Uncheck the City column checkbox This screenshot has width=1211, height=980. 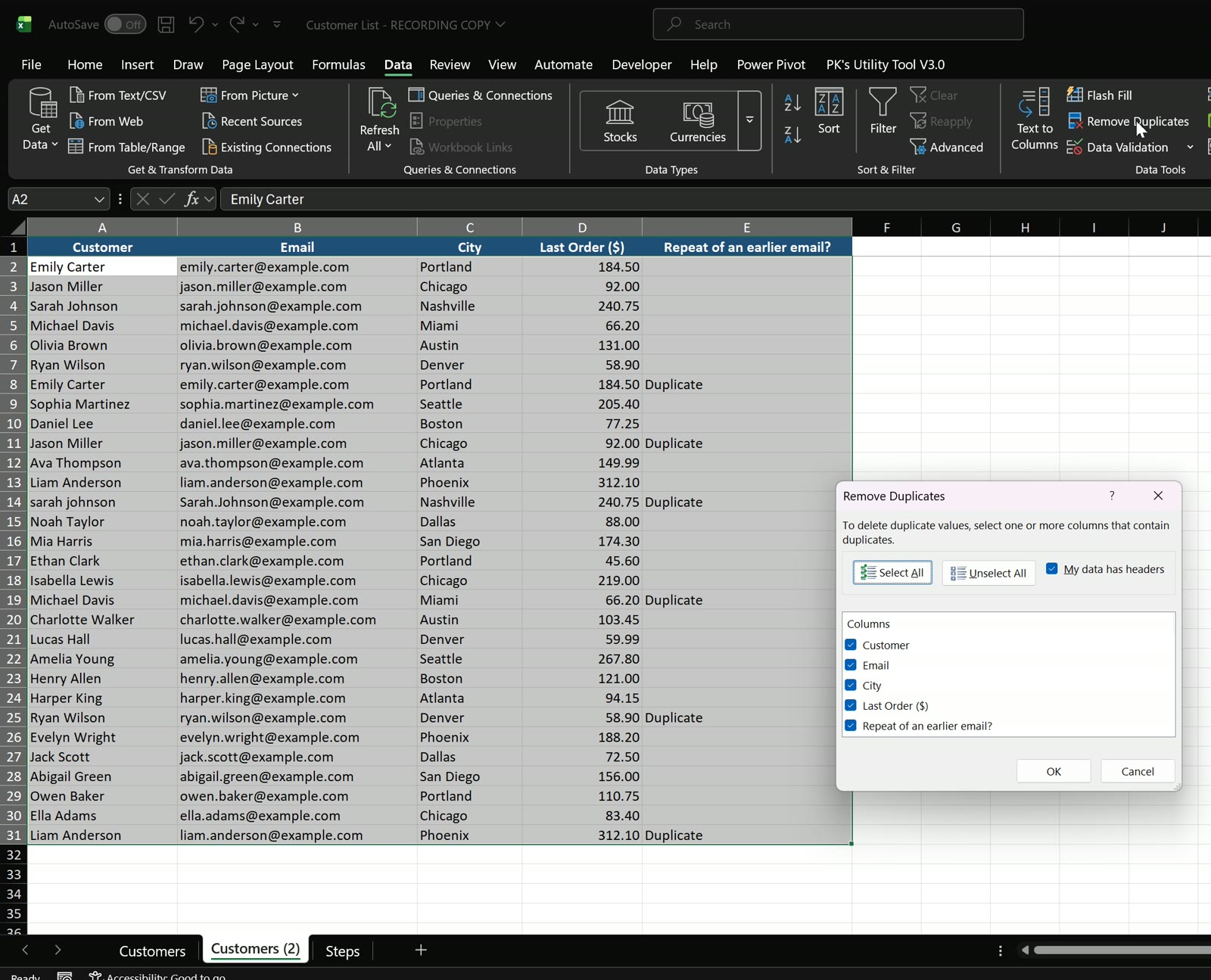point(851,685)
